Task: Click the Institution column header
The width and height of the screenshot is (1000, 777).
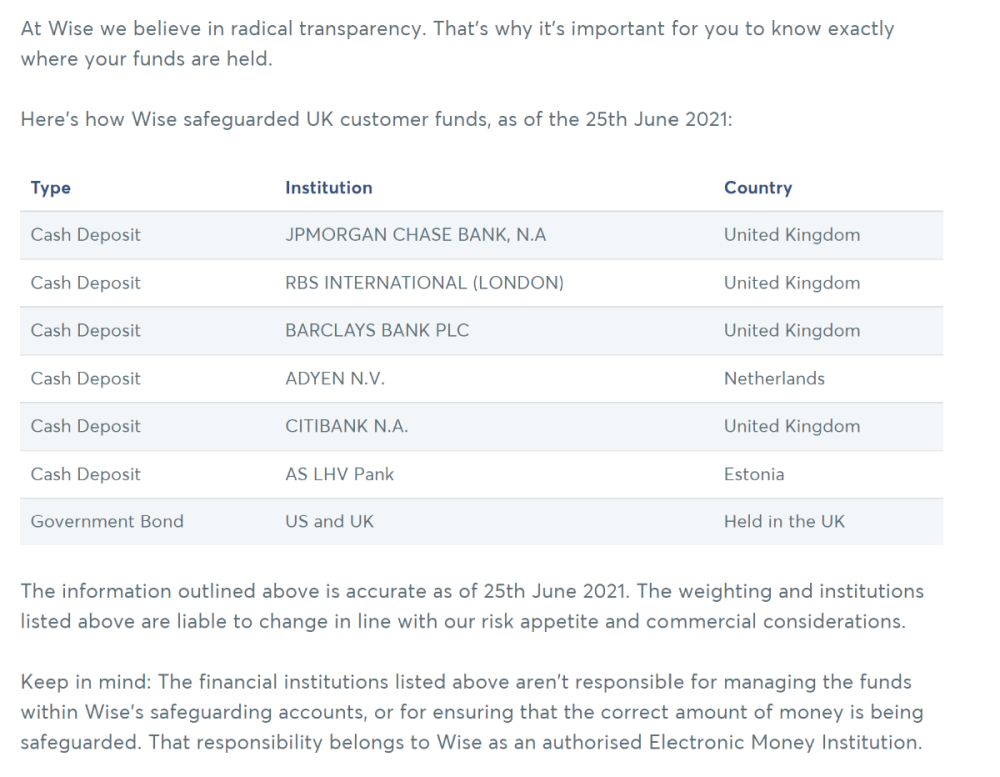Action: (328, 188)
